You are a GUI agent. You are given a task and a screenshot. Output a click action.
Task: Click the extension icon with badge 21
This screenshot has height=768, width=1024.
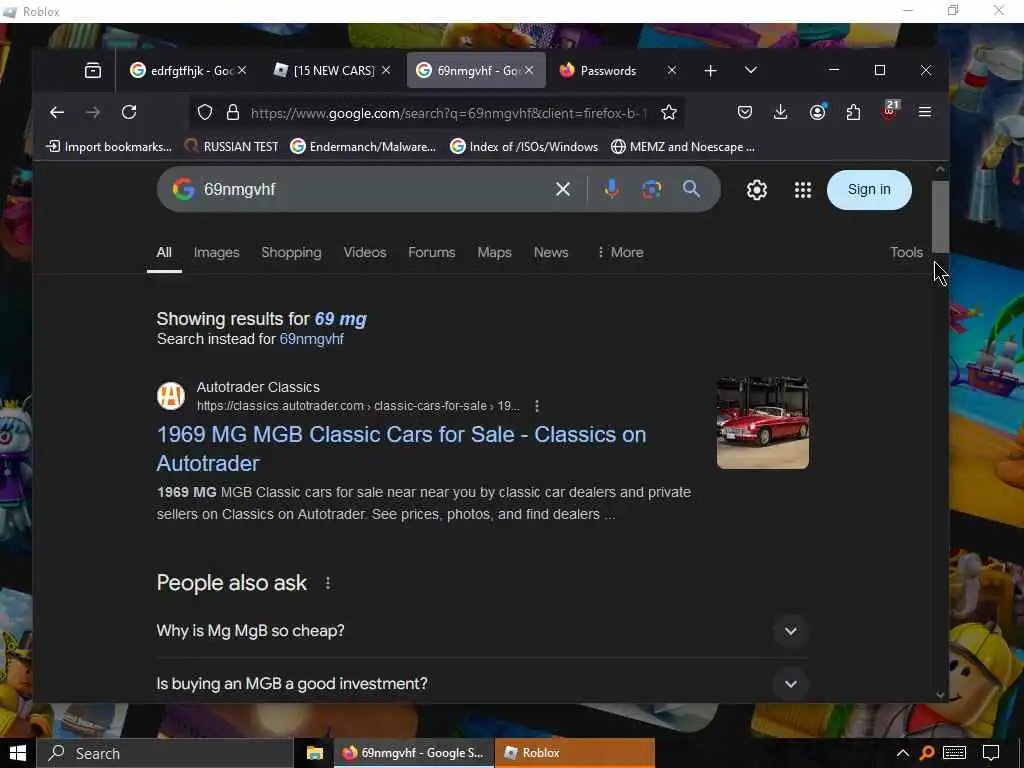(889, 111)
